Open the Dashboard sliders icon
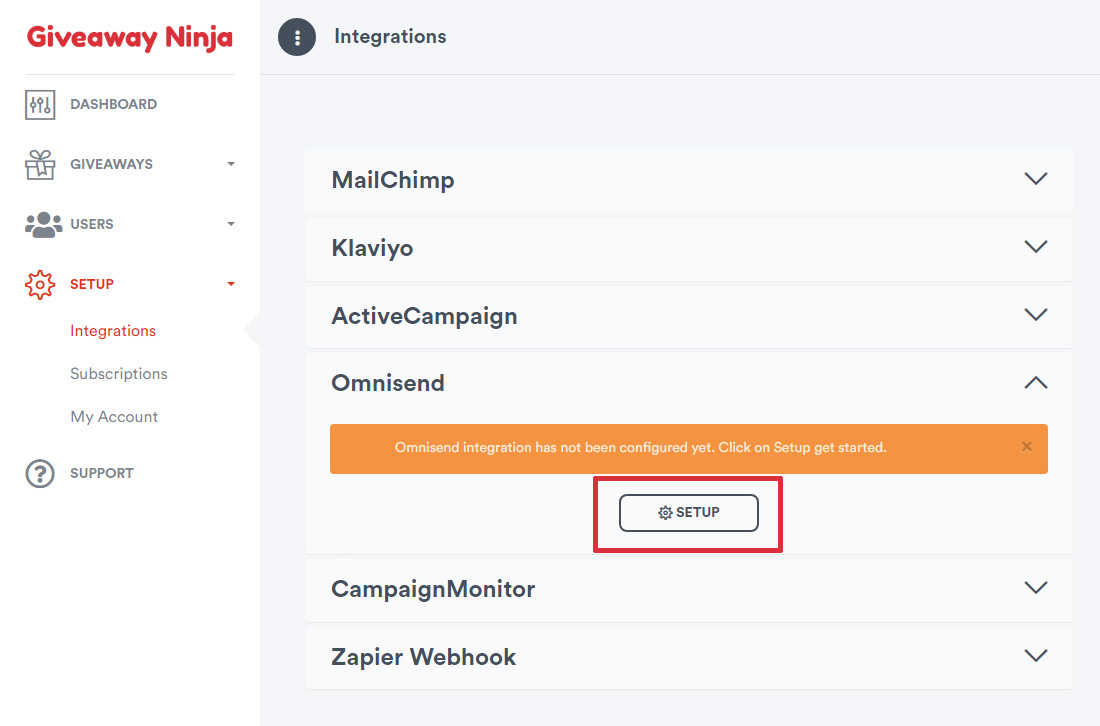 point(40,105)
